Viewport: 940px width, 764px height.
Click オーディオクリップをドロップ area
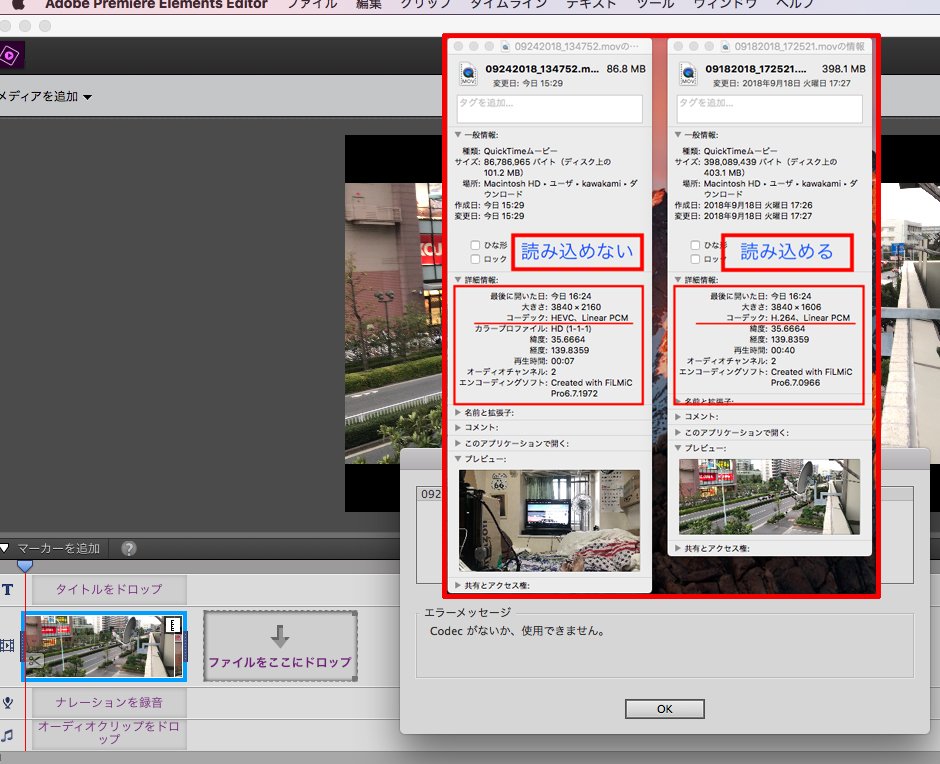point(109,733)
